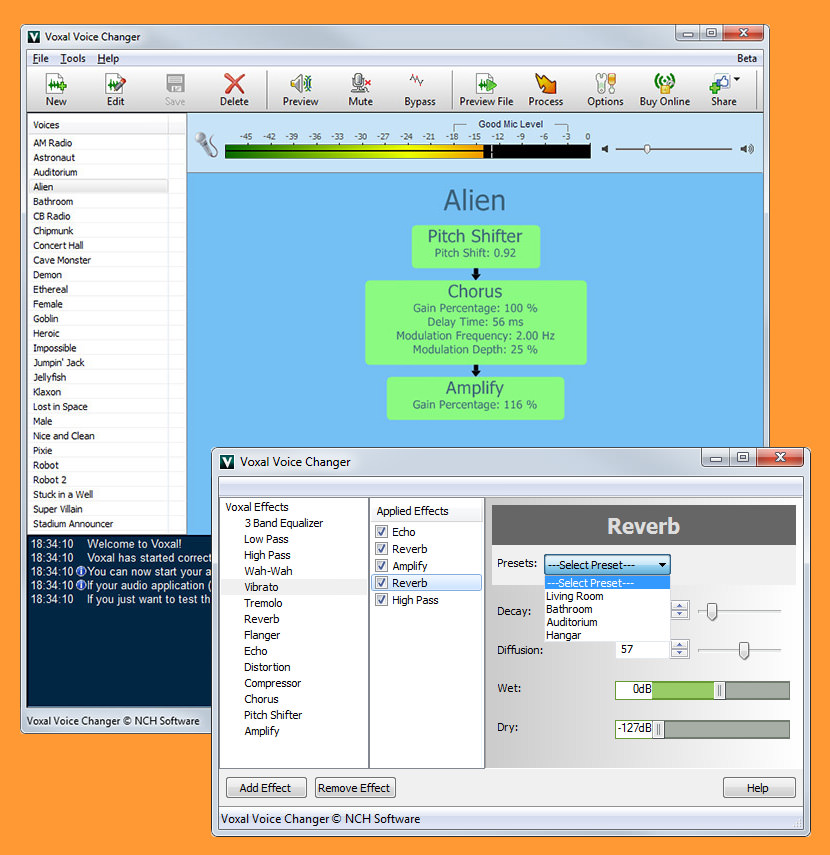Close the Presets combo box
The width and height of the screenshot is (830, 855).
point(607,565)
